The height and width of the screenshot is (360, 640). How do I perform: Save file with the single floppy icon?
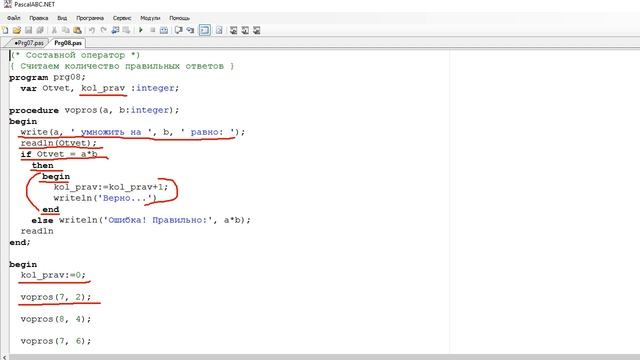29,30
